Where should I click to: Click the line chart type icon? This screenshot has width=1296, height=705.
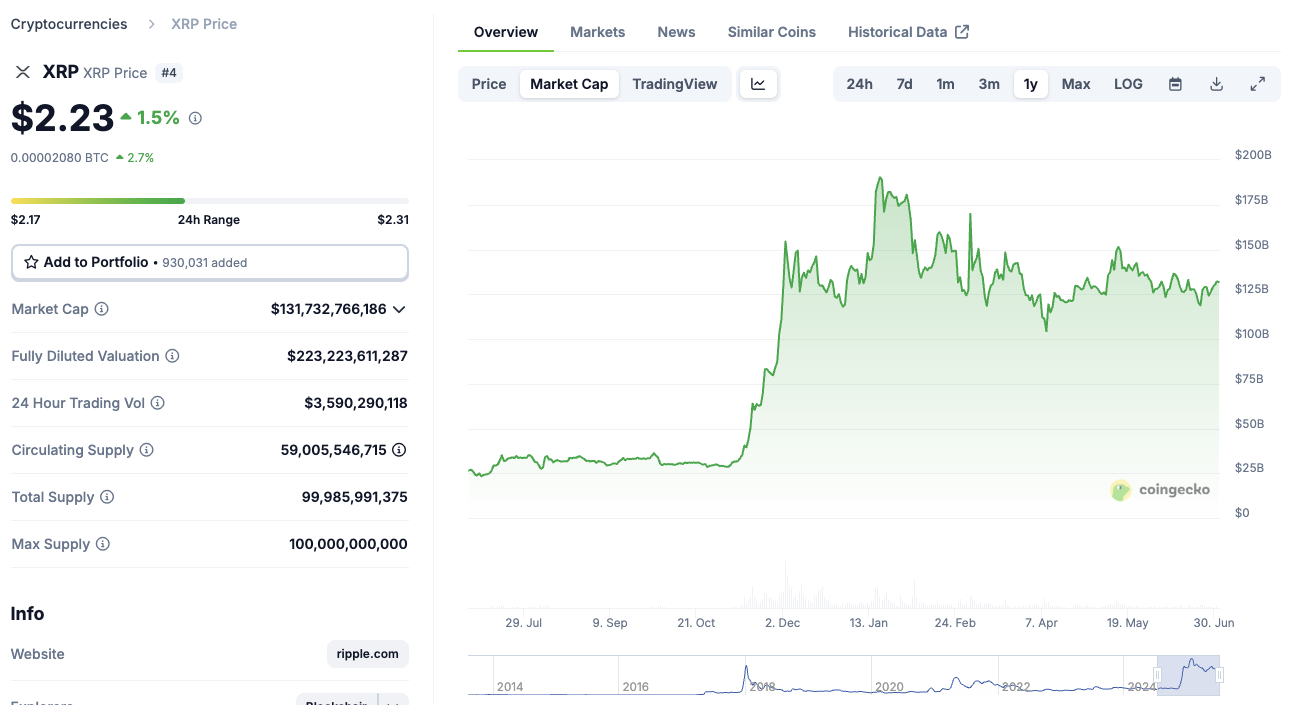point(758,84)
